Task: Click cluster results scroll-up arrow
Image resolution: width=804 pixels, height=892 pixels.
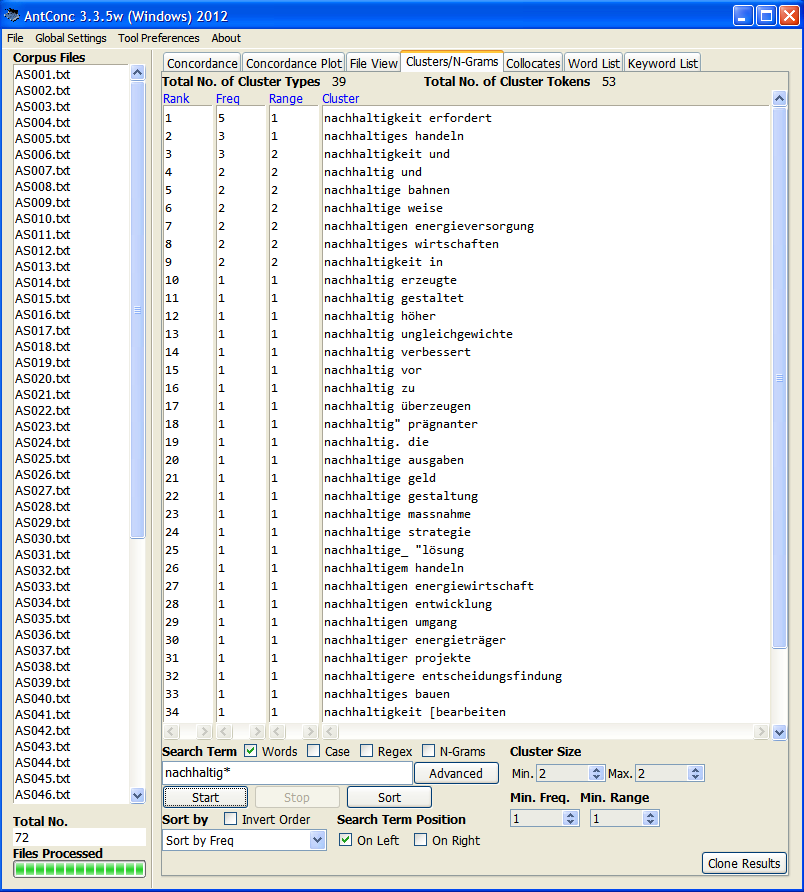Action: (779, 99)
